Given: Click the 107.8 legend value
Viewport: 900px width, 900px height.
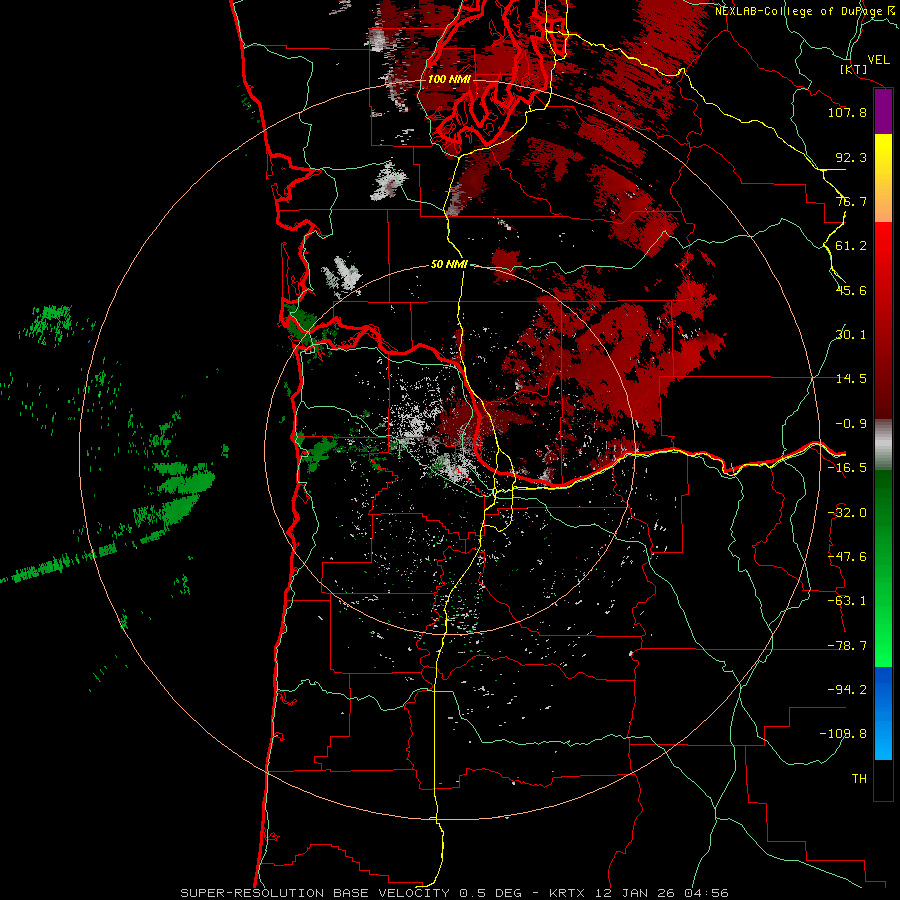Looking at the screenshot, I should click(847, 112).
